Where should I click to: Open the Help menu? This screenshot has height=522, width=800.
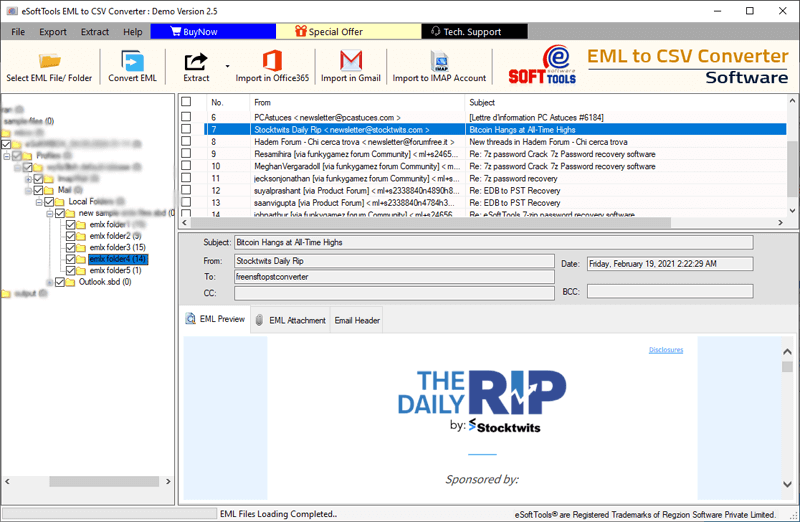[133, 32]
